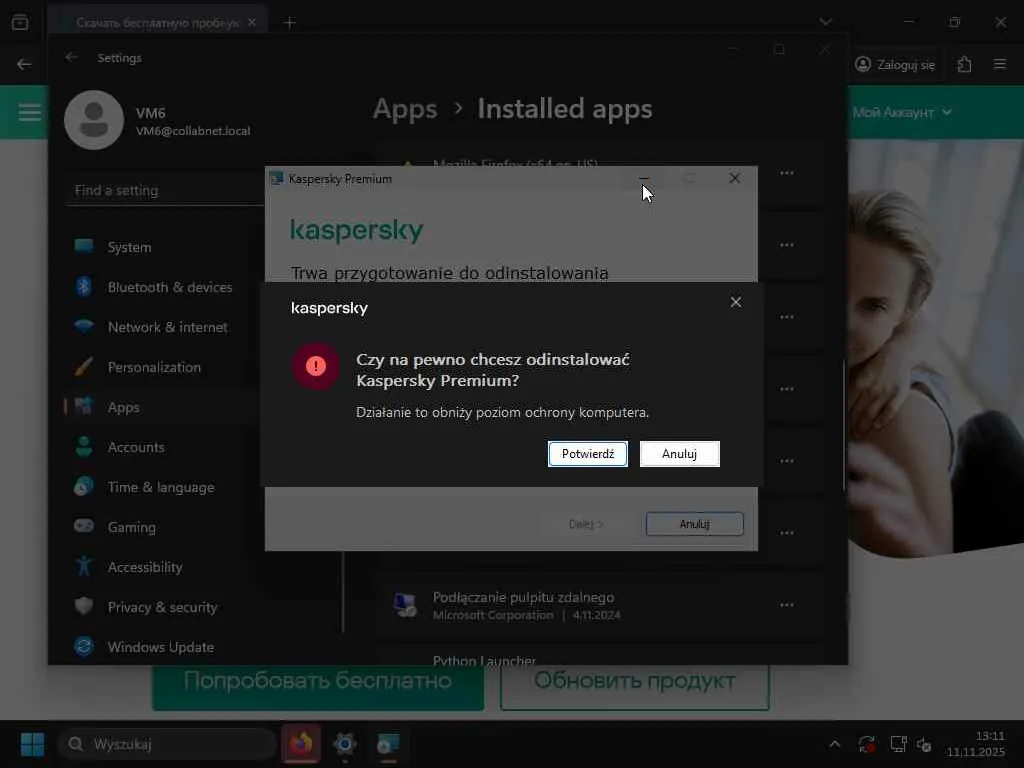Click the Wyszukaj taskbar search box
This screenshot has width=1024, height=768.
pyautogui.click(x=167, y=744)
